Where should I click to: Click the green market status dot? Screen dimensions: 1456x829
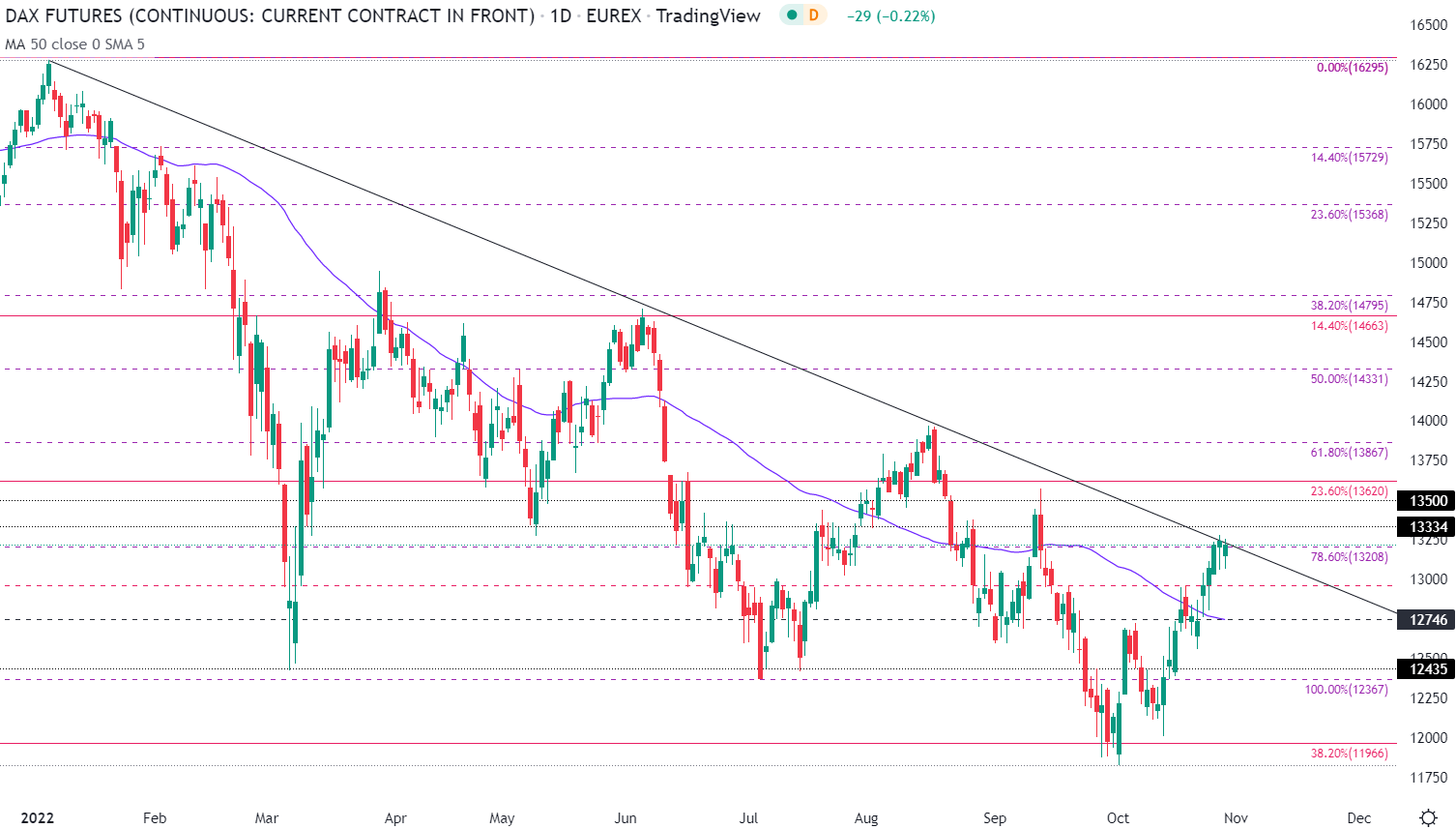(793, 15)
